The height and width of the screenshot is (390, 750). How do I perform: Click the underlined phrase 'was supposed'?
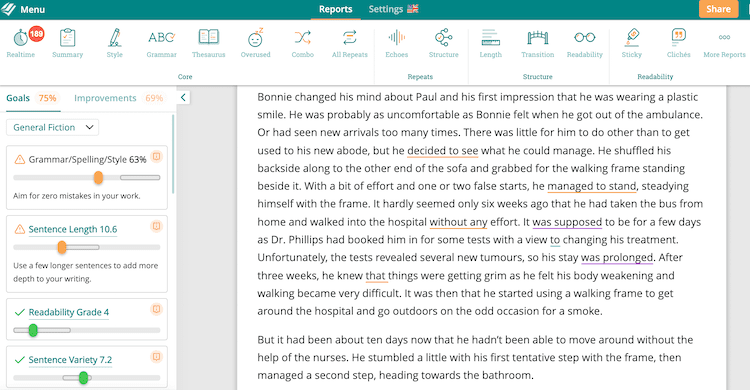pos(567,222)
